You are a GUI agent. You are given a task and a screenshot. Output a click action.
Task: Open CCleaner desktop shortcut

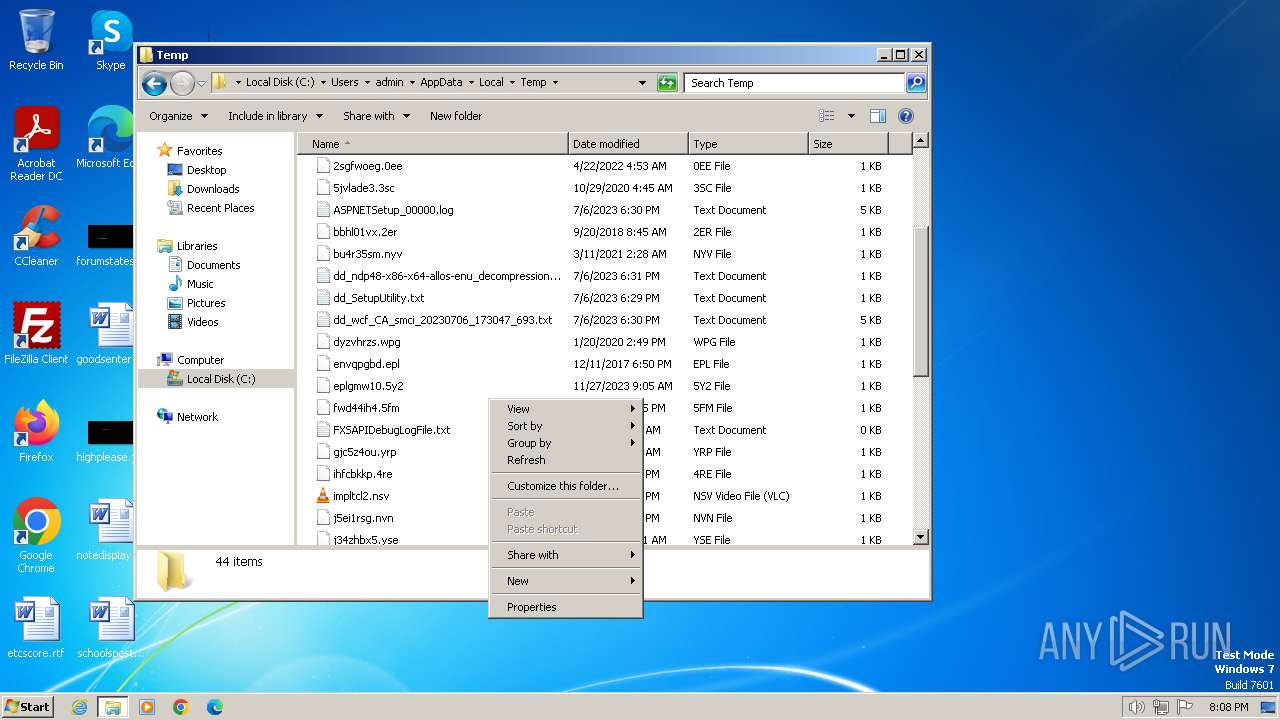pyautogui.click(x=36, y=237)
